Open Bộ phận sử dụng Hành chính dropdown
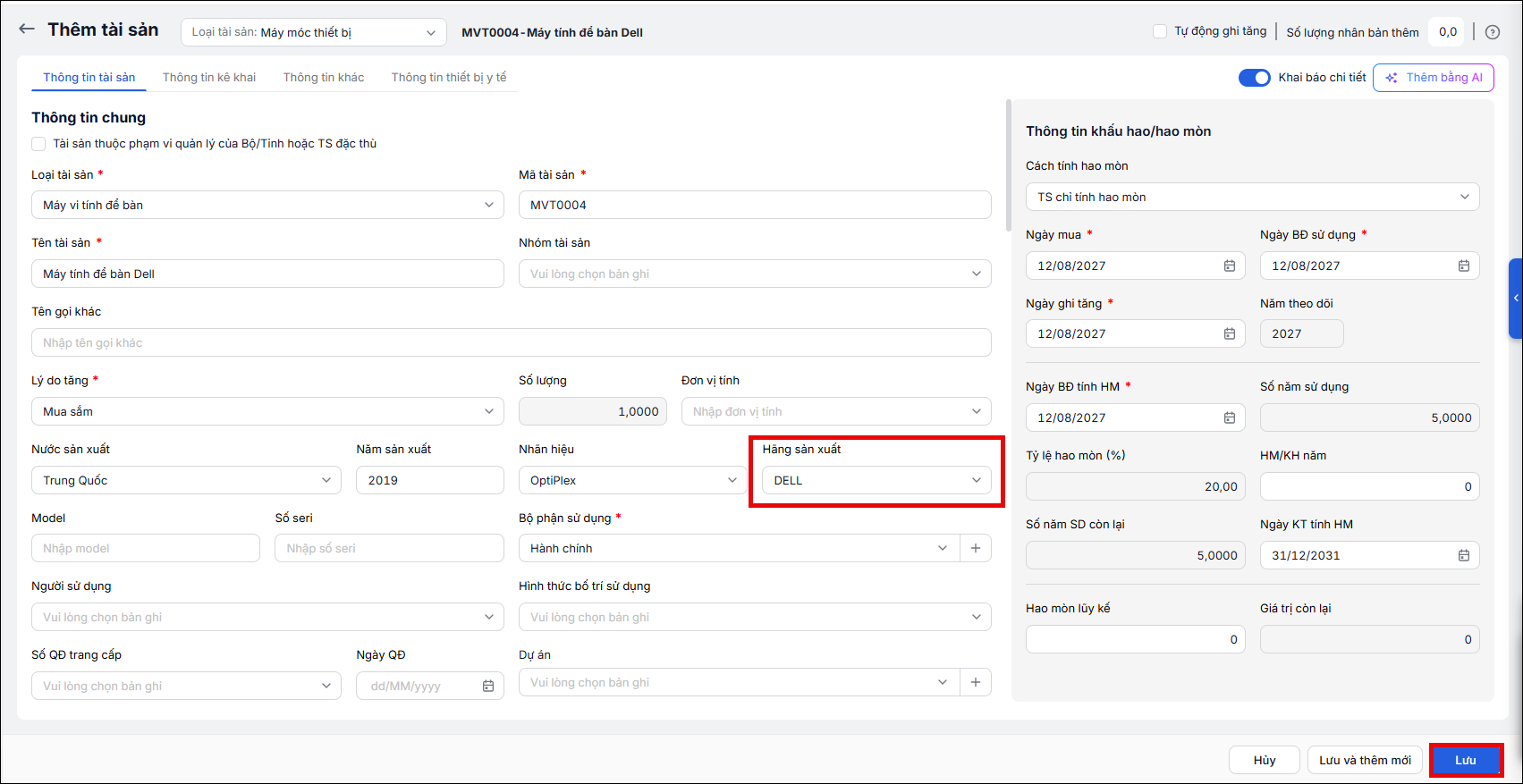The height and width of the screenshot is (784, 1523). tap(739, 548)
